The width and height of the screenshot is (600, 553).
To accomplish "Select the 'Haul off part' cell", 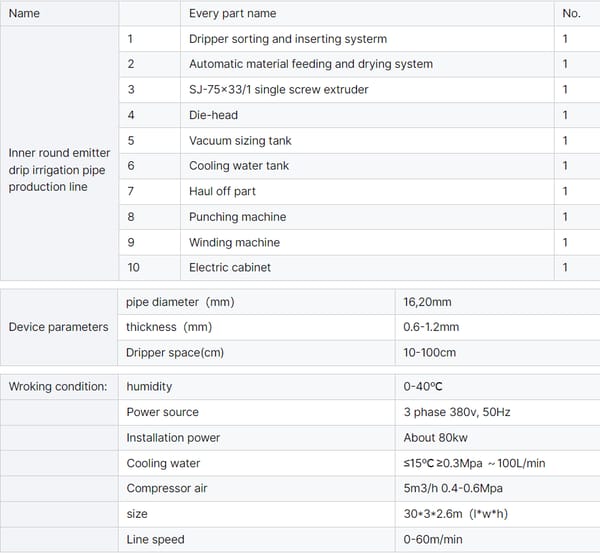I will (x=222, y=191).
